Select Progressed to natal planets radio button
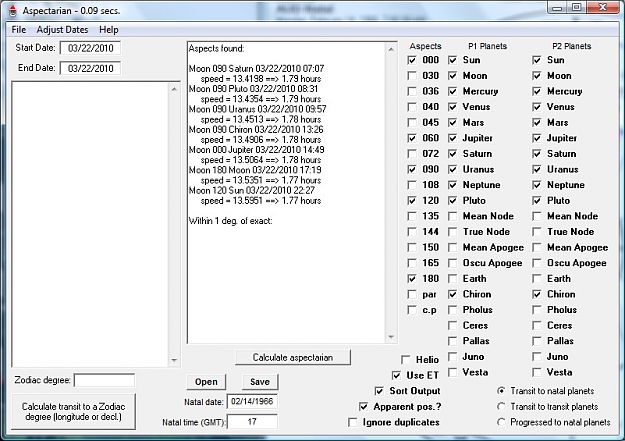This screenshot has height=441, width=625. [x=501, y=422]
